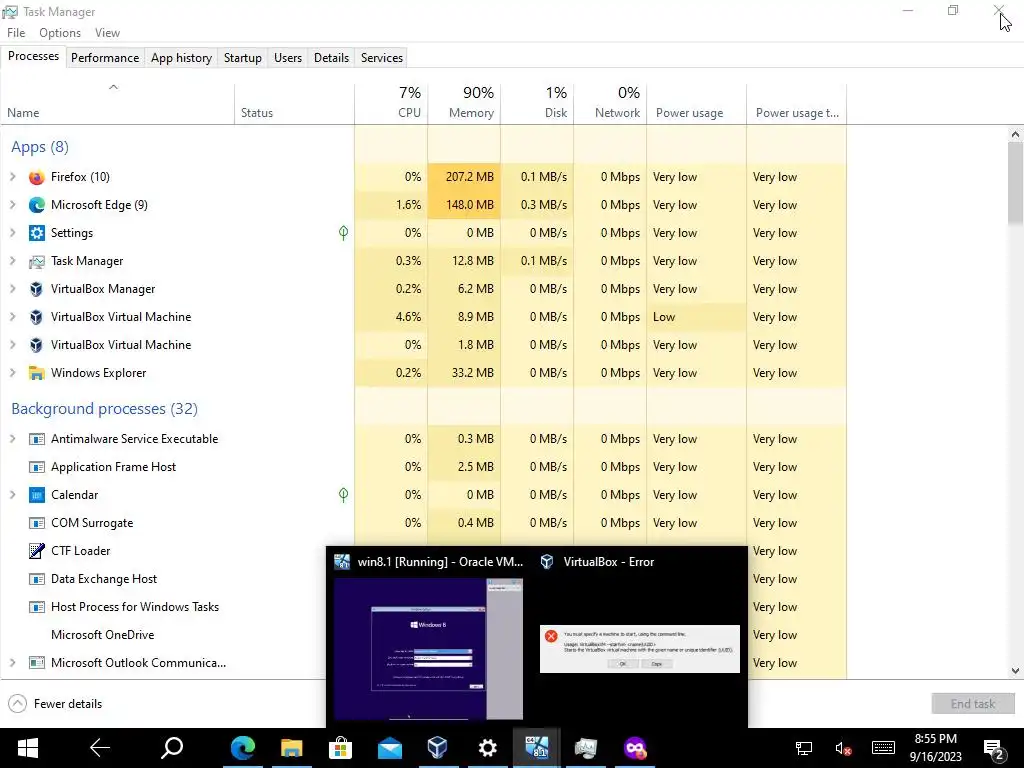
Task: Click the green leaf status icon for Calendar
Action: (x=344, y=495)
